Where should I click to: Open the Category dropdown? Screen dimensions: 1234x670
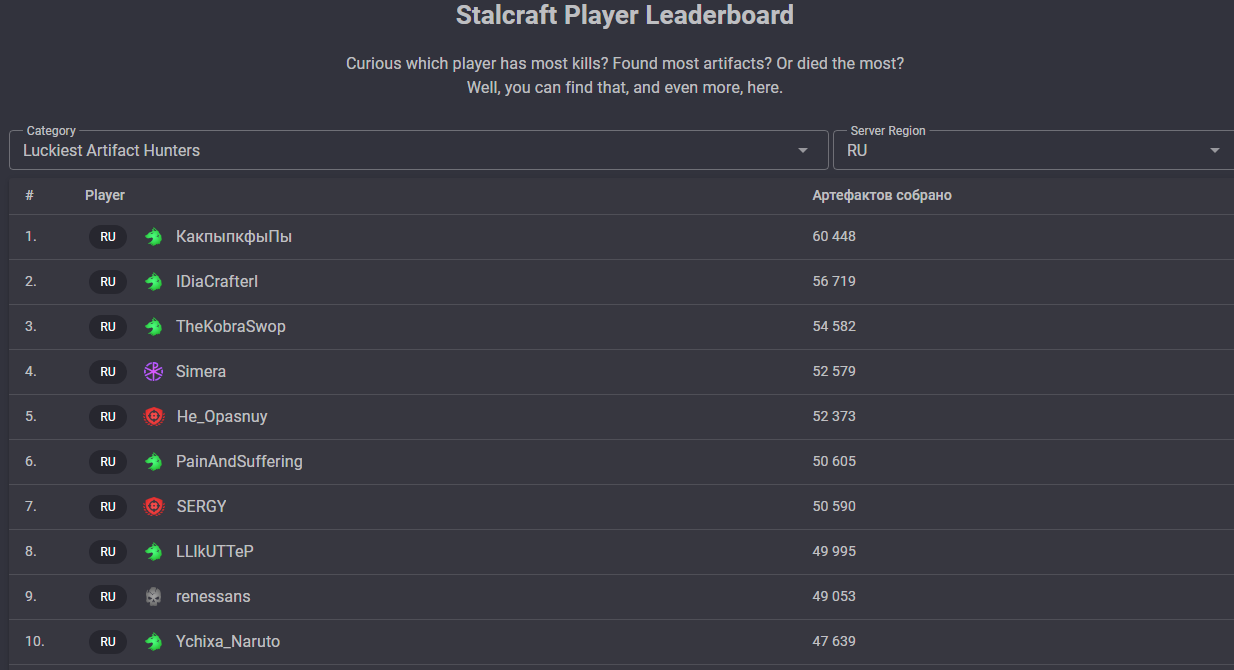(x=419, y=150)
